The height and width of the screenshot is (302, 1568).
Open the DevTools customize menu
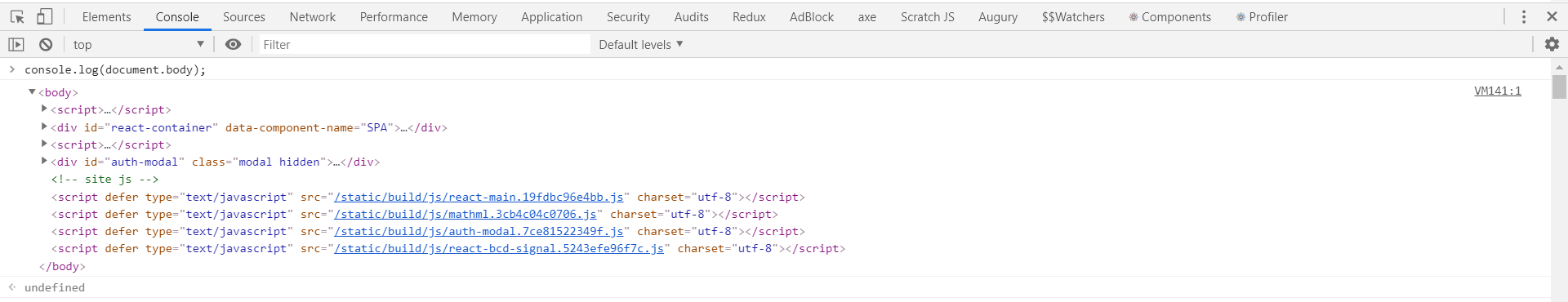pos(1524,16)
